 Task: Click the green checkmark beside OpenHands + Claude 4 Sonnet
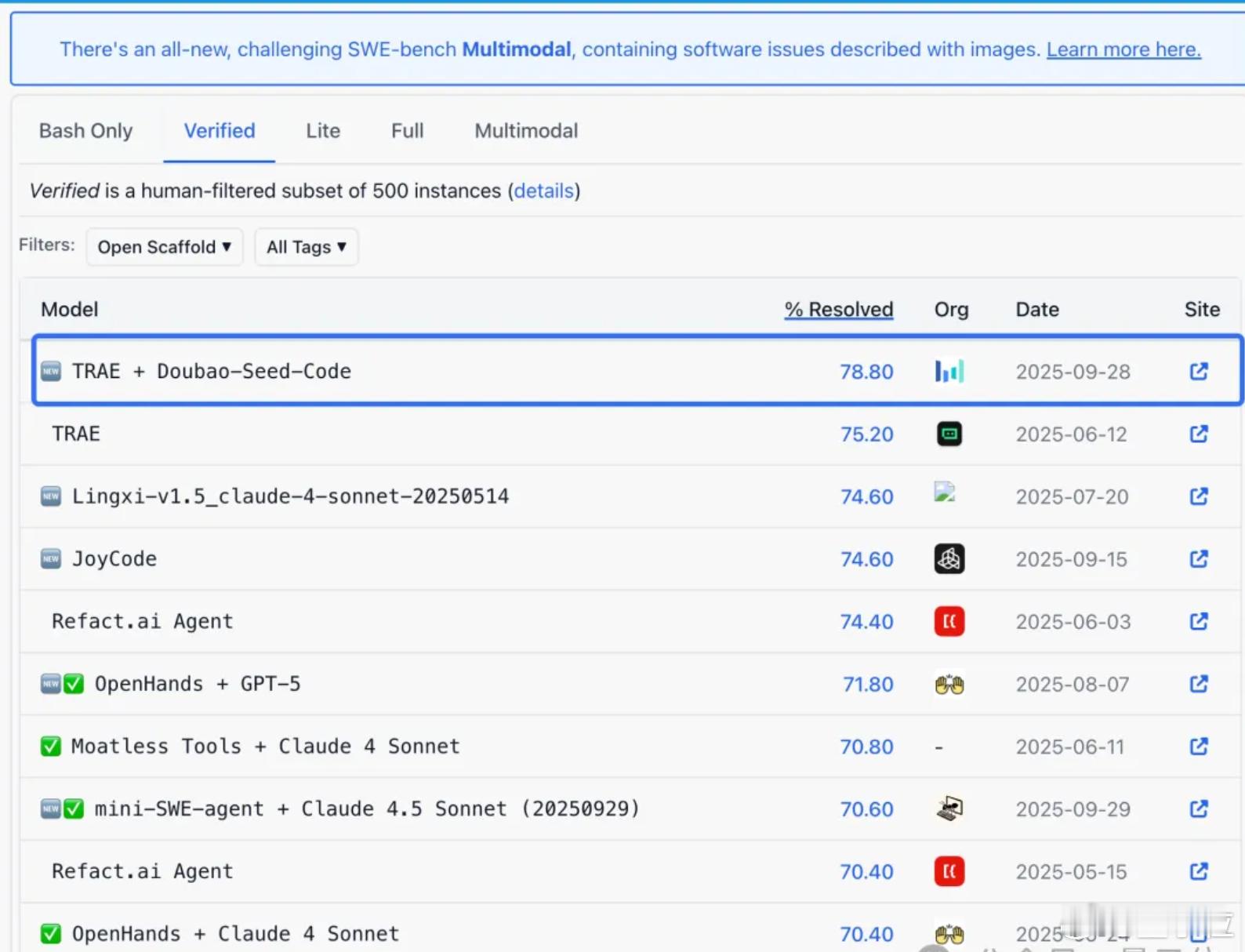click(51, 934)
